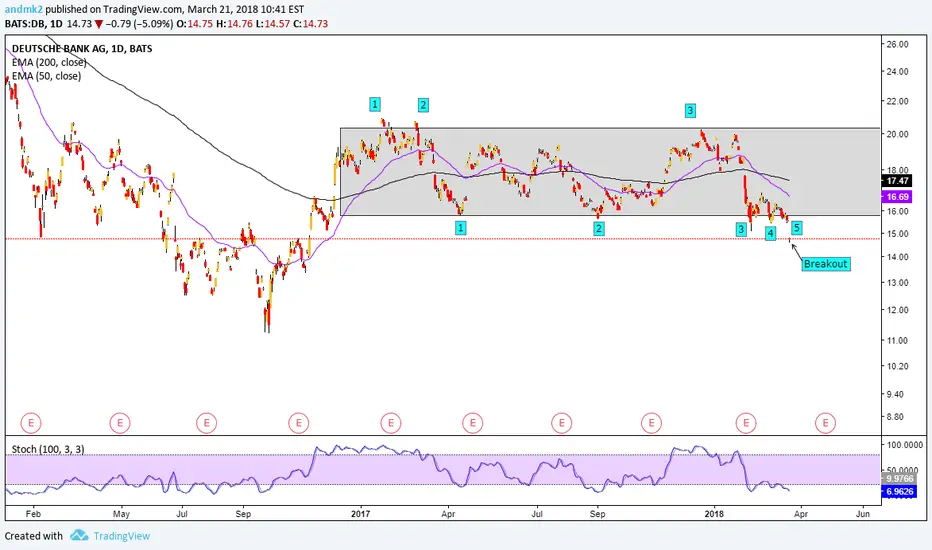The height and width of the screenshot is (550, 932).
Task: Click the 8.80 price axis label
Action: 896,417
